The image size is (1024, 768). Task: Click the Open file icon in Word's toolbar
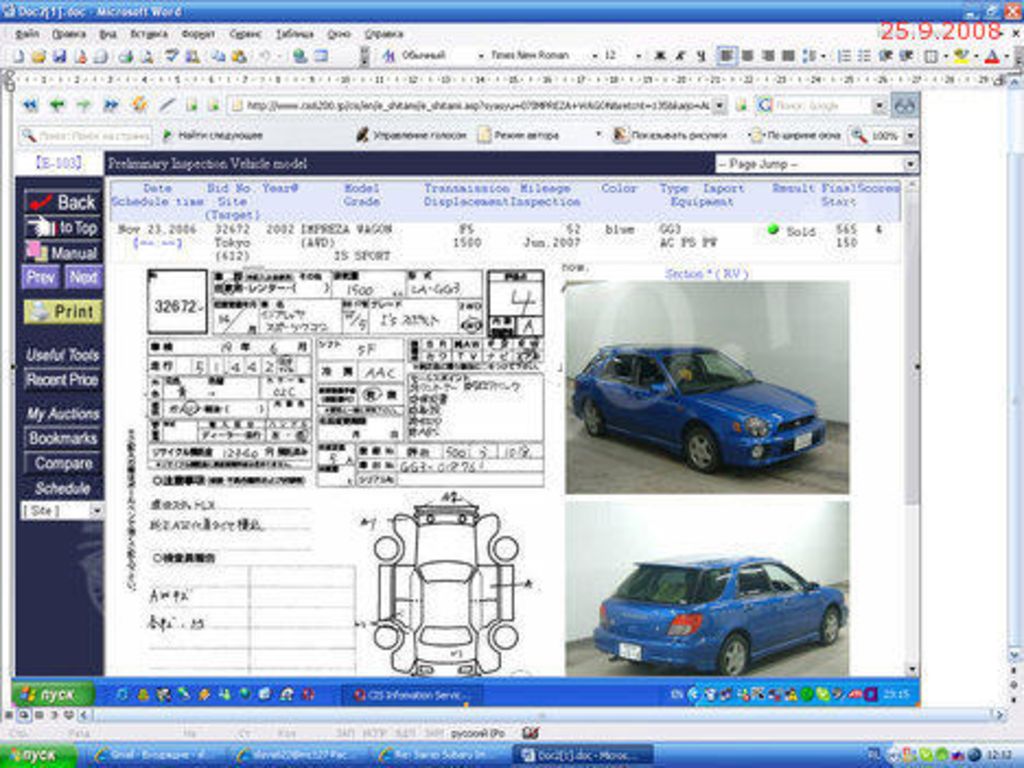point(38,57)
